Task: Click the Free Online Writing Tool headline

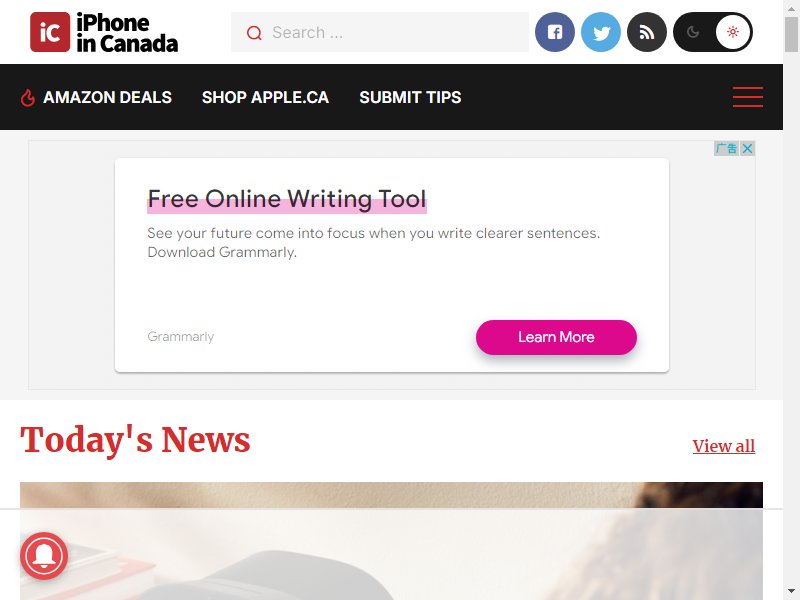Action: pos(287,199)
